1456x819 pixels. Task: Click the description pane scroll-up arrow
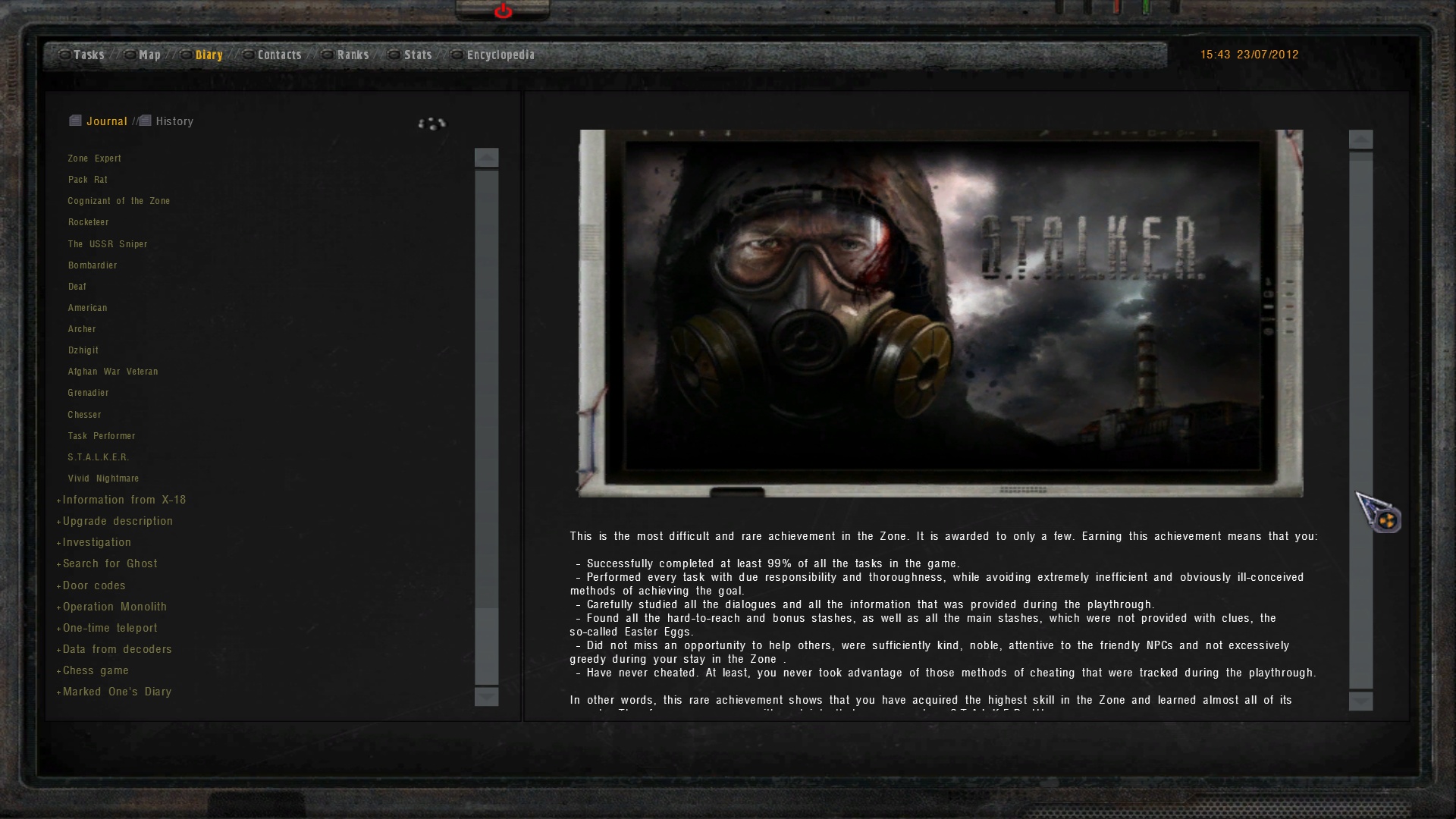pyautogui.click(x=1360, y=140)
